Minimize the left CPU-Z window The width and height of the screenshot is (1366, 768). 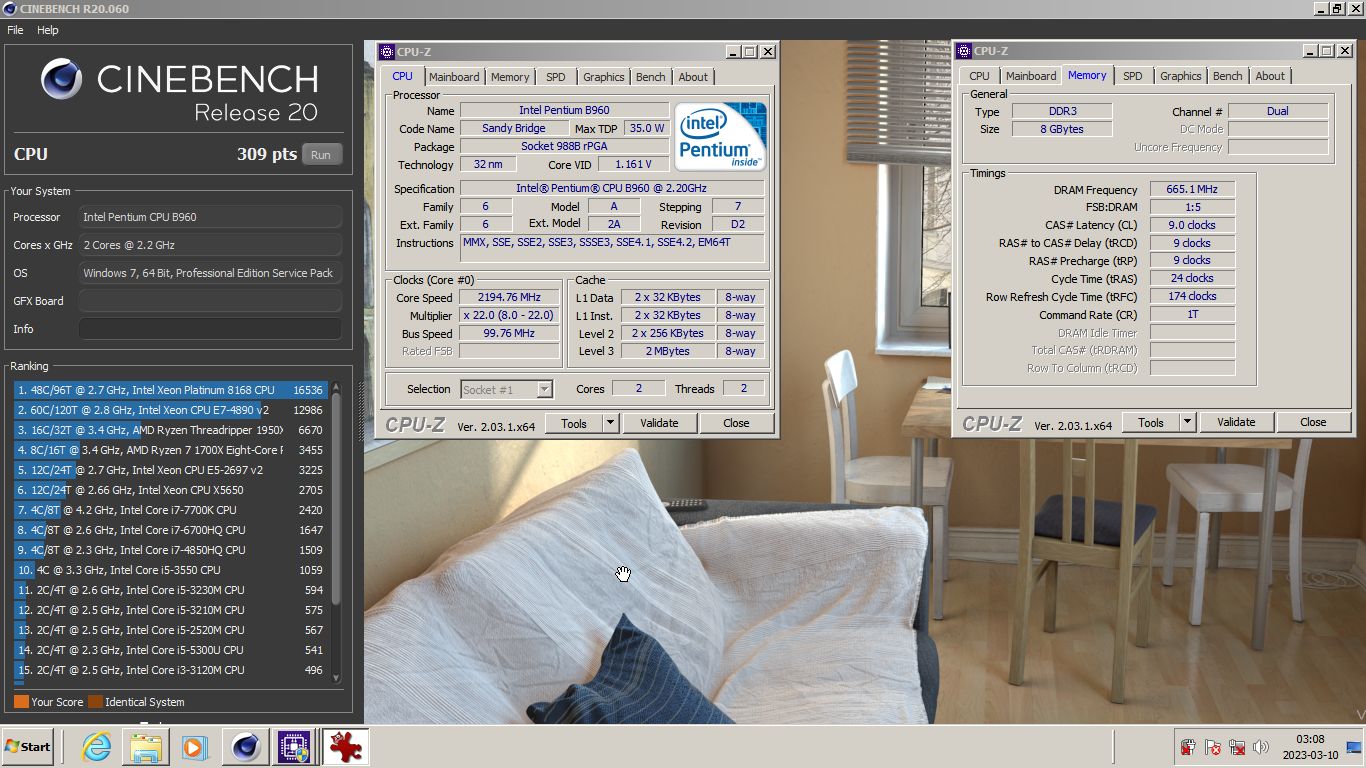coord(733,52)
